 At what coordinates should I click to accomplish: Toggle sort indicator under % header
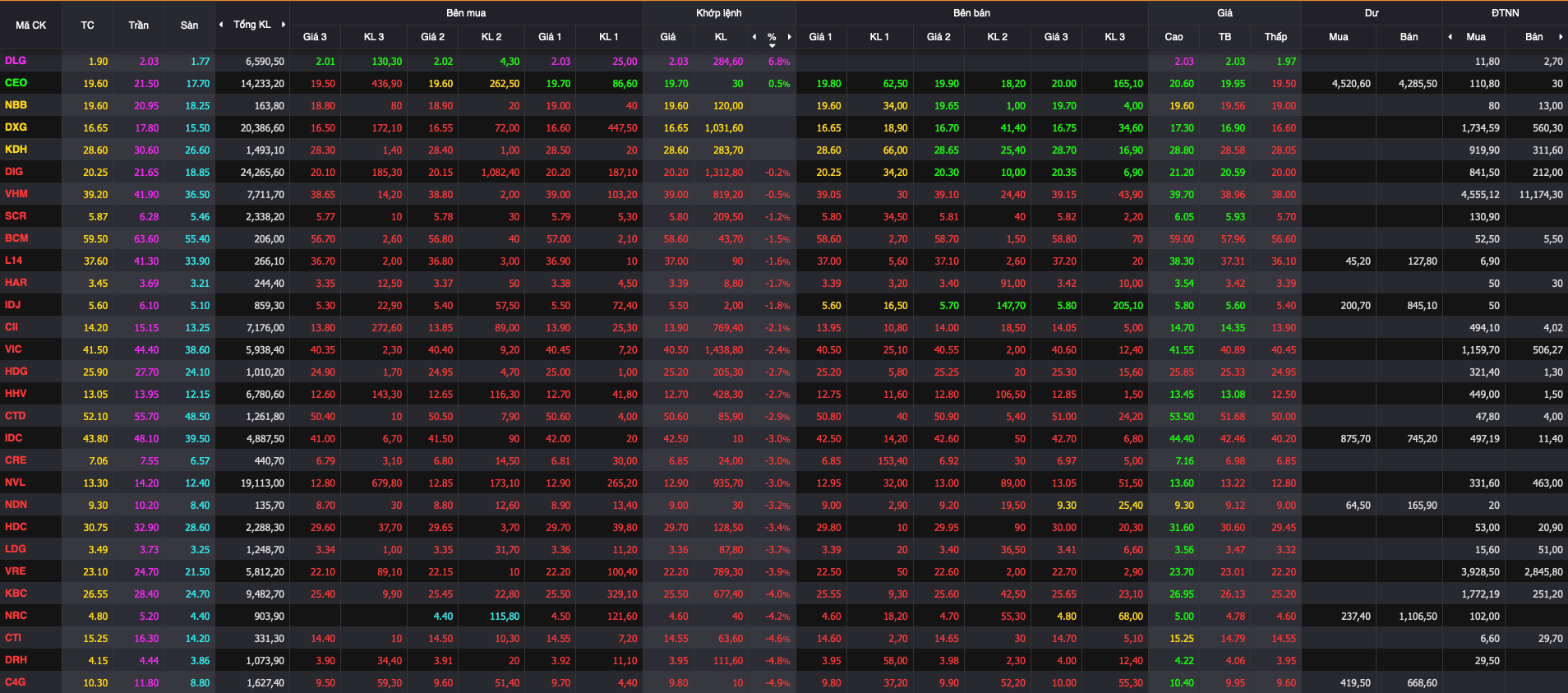coord(772,46)
